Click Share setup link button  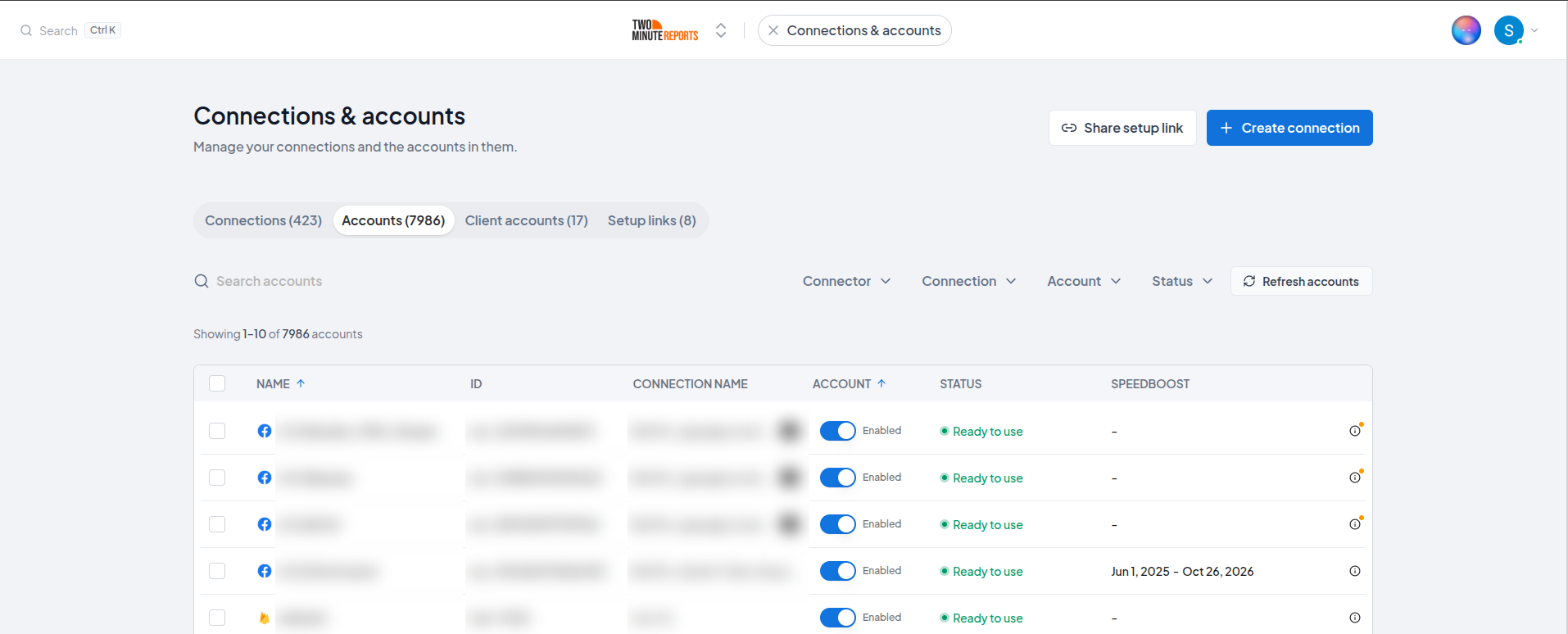click(1122, 128)
